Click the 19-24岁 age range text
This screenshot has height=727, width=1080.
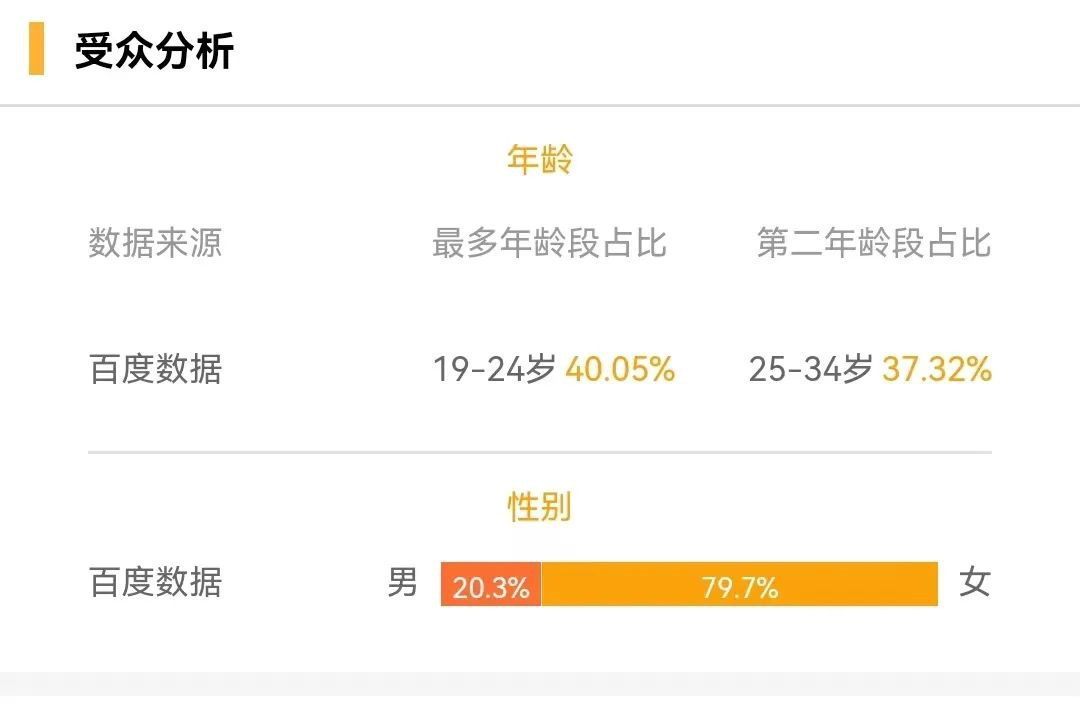point(494,369)
